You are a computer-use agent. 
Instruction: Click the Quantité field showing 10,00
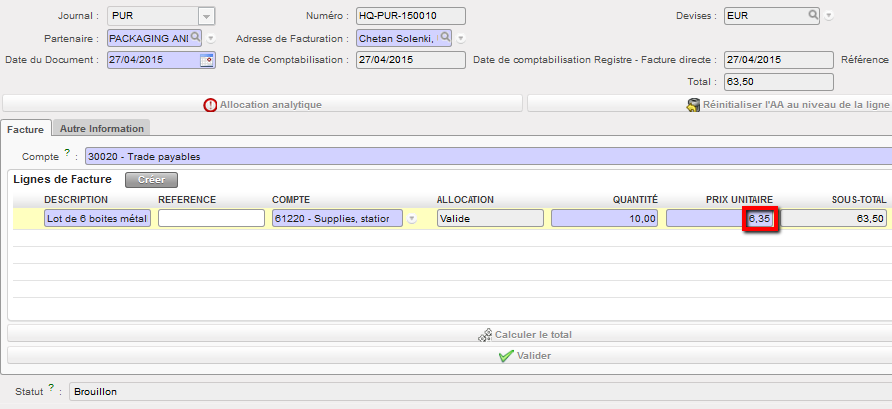tap(604, 218)
